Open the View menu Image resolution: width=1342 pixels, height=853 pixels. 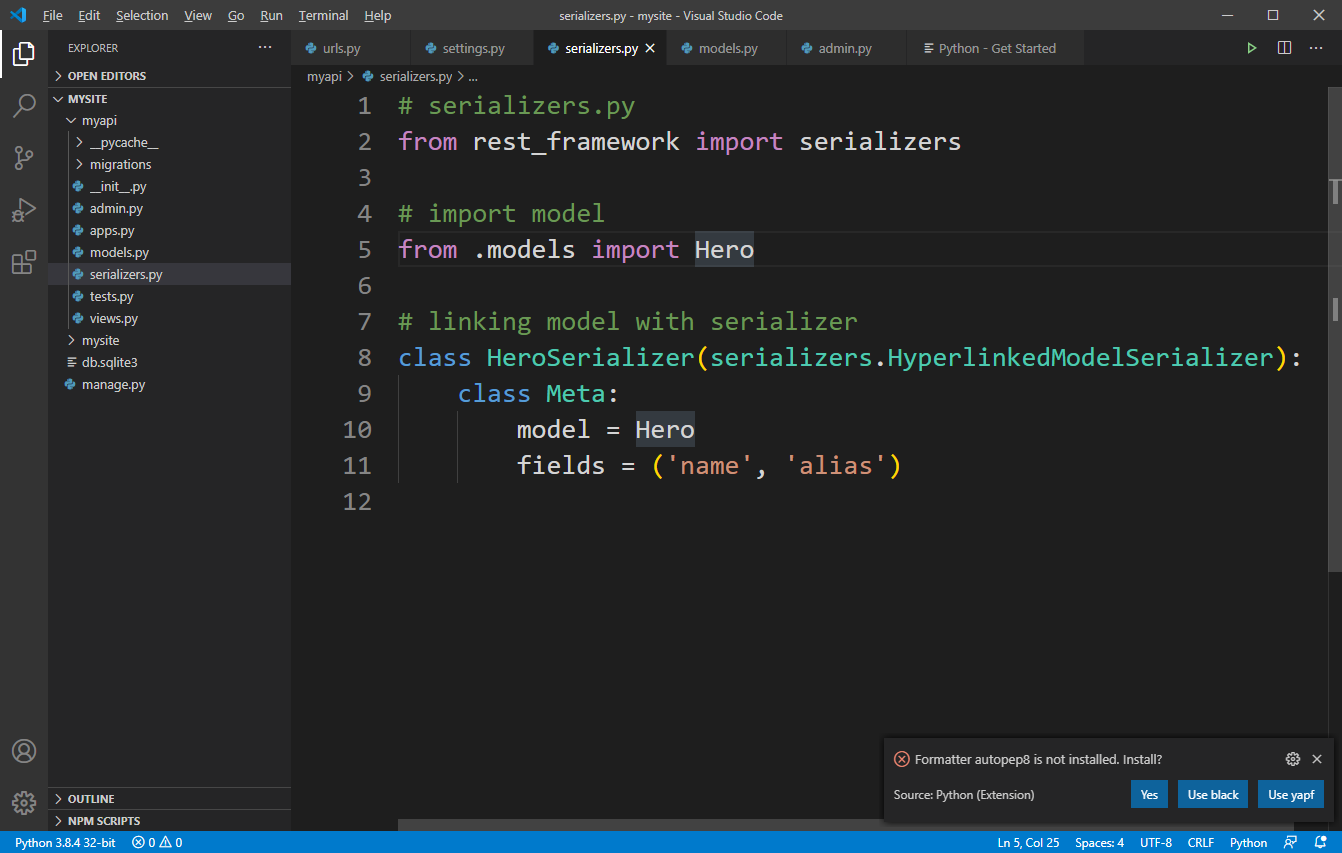tap(198, 16)
